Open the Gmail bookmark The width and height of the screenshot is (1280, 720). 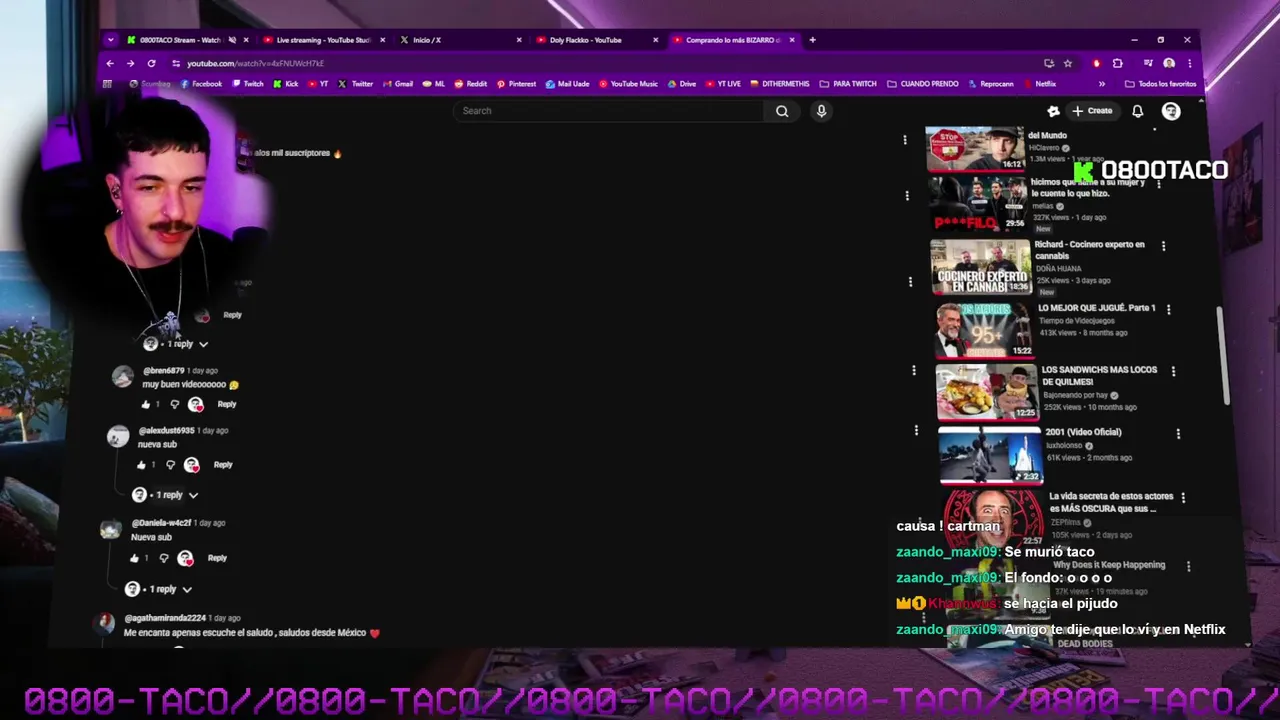point(399,84)
